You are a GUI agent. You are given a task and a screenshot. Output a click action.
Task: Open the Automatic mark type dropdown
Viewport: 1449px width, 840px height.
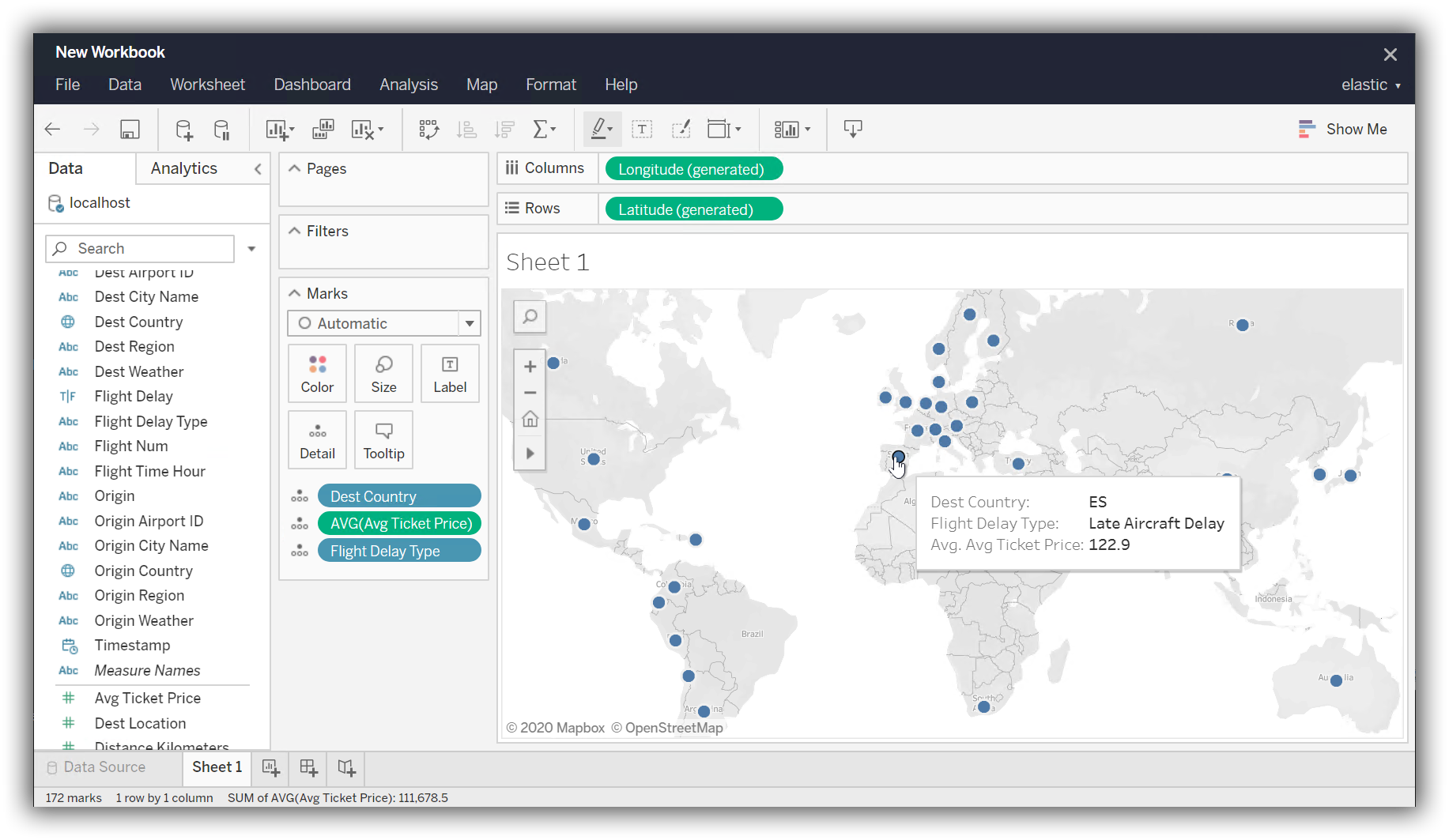click(x=470, y=323)
